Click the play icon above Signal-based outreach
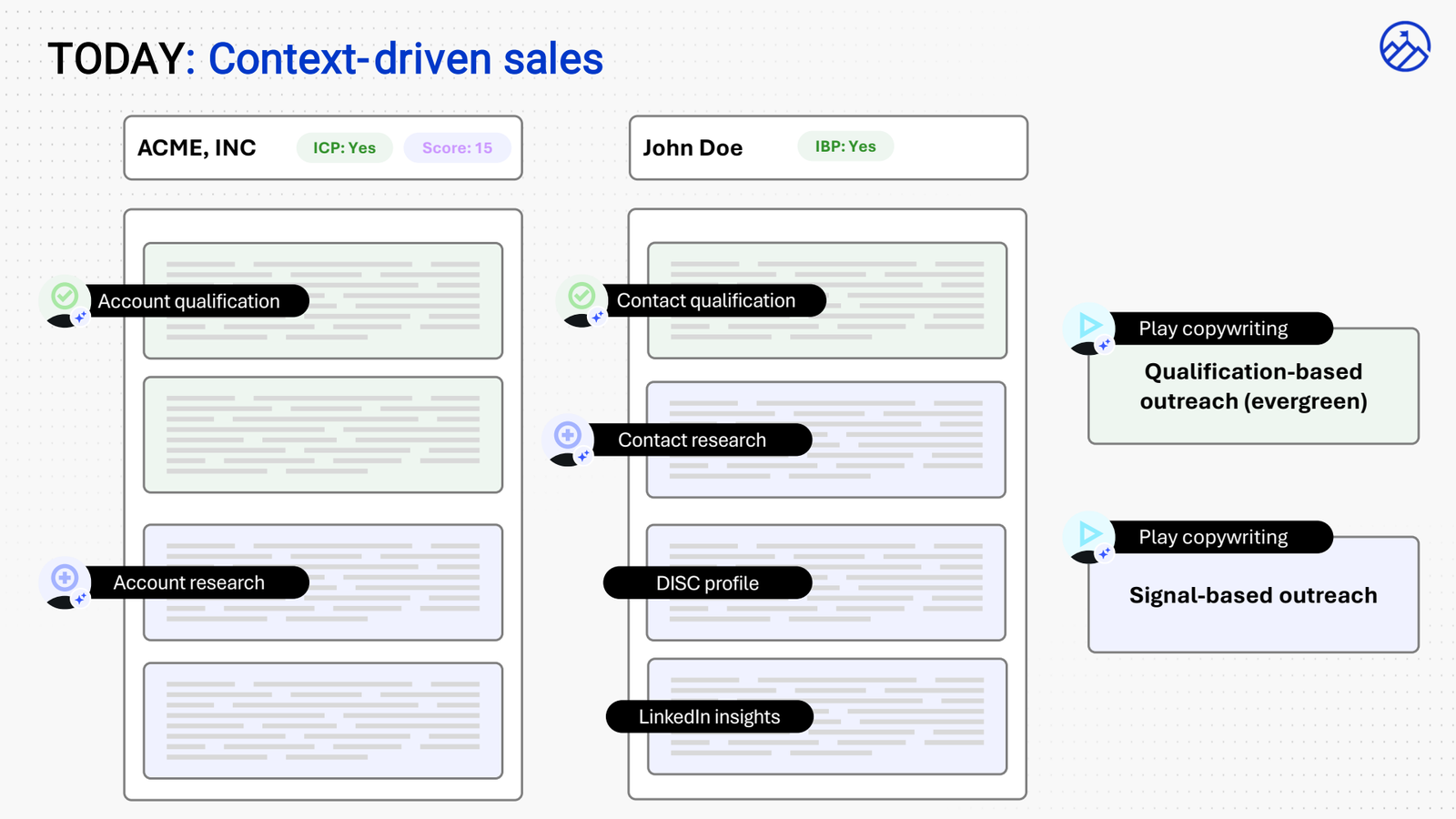Viewport: 1456px width, 819px height. (x=1089, y=533)
